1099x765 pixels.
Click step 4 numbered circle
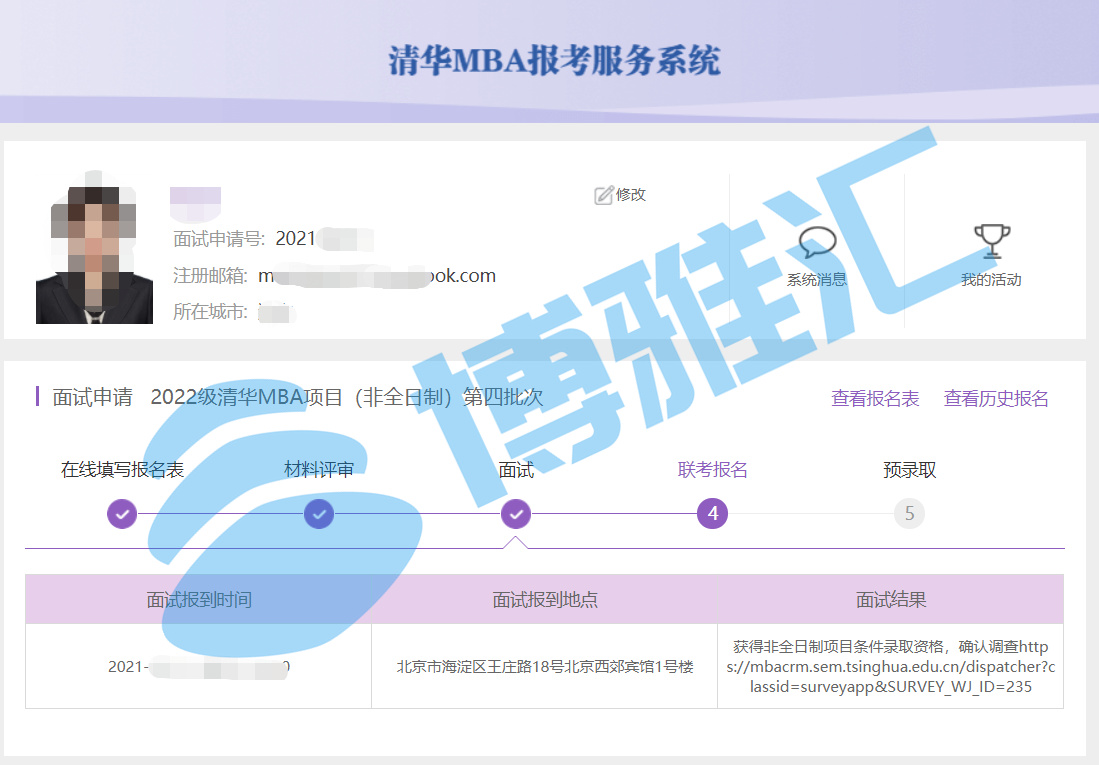[713, 514]
